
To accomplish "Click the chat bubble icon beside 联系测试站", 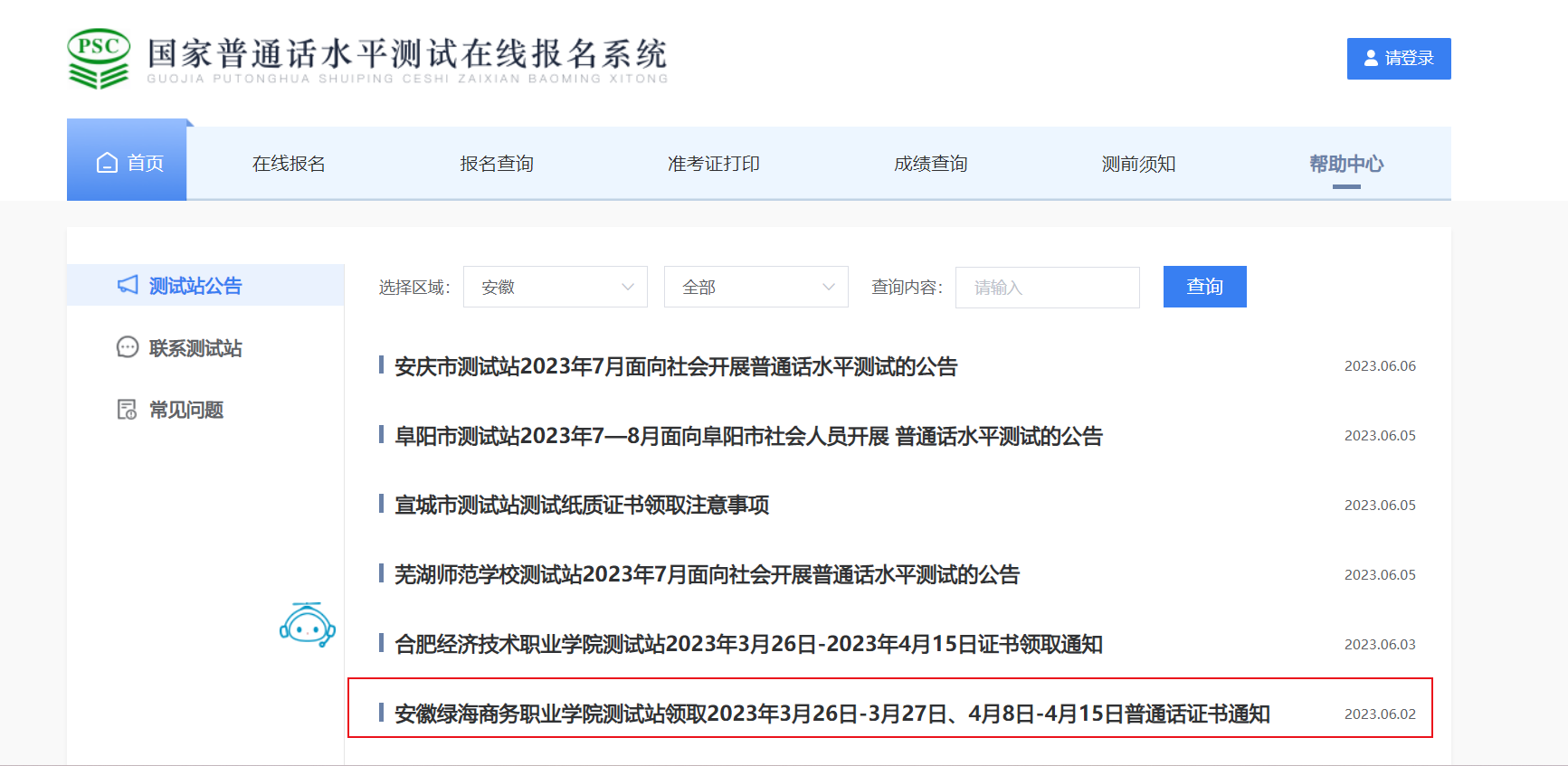I will 128,347.
